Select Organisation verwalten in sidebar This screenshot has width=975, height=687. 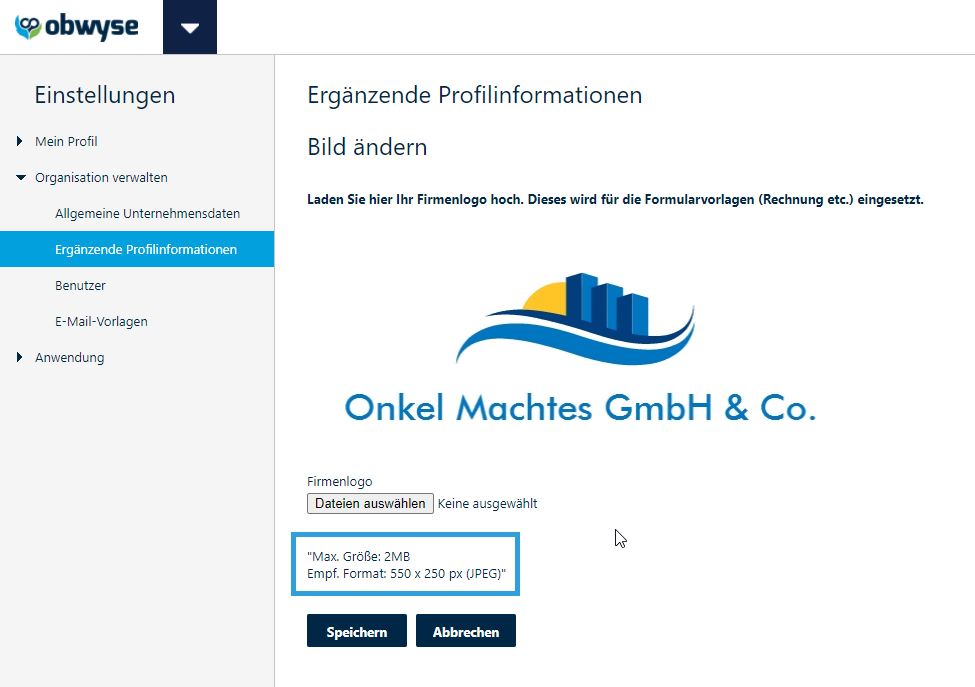pyautogui.click(x=101, y=177)
